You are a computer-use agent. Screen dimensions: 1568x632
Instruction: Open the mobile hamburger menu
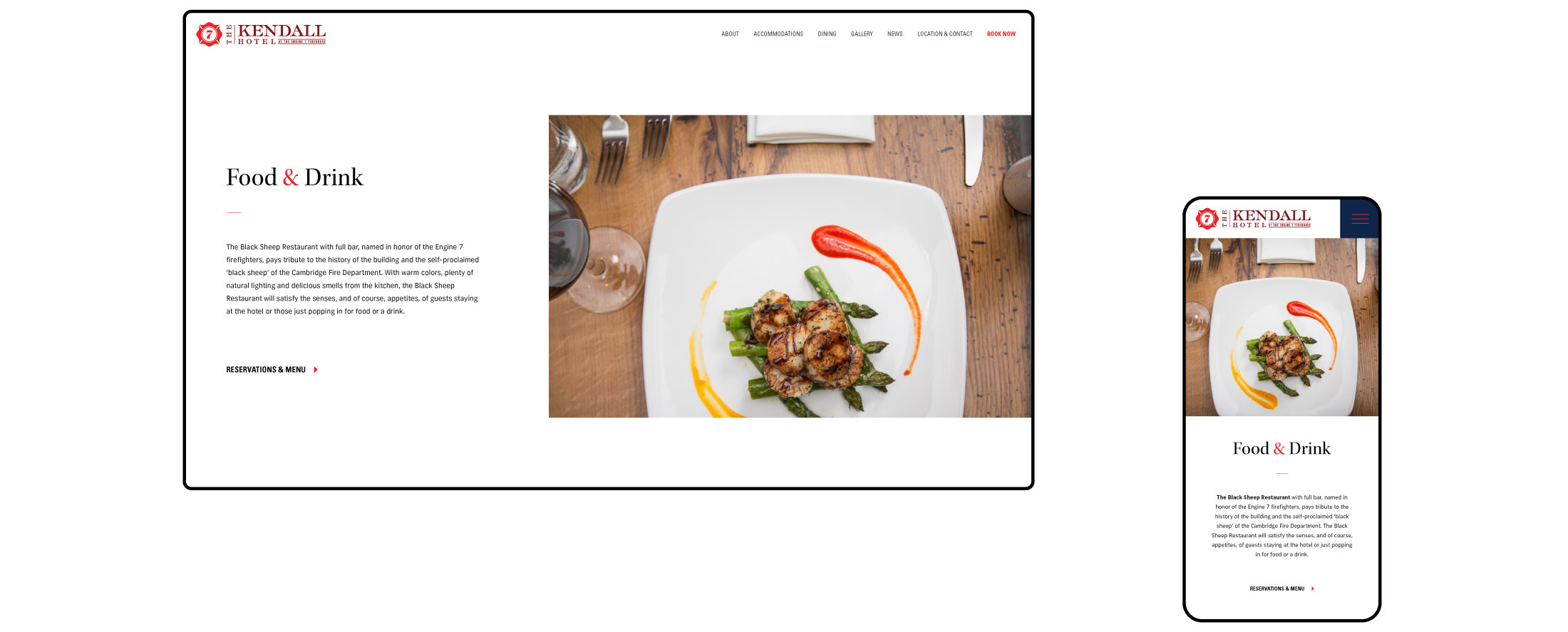pos(1360,219)
